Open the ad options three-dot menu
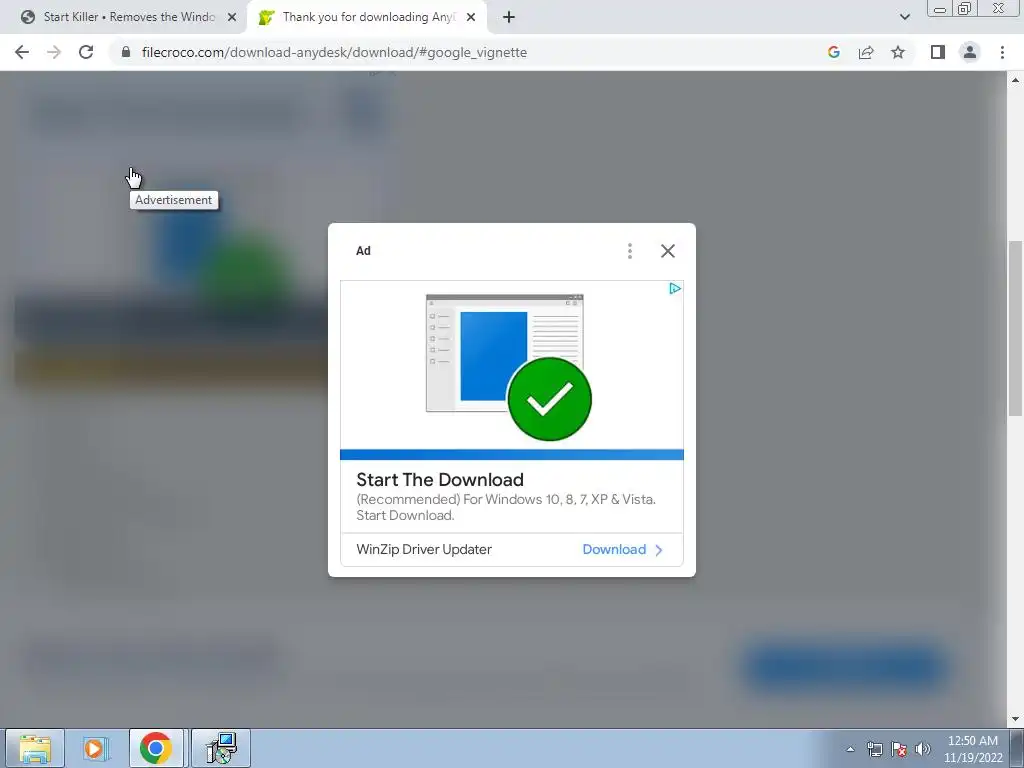Screen dimensions: 1024x768 pos(630,251)
